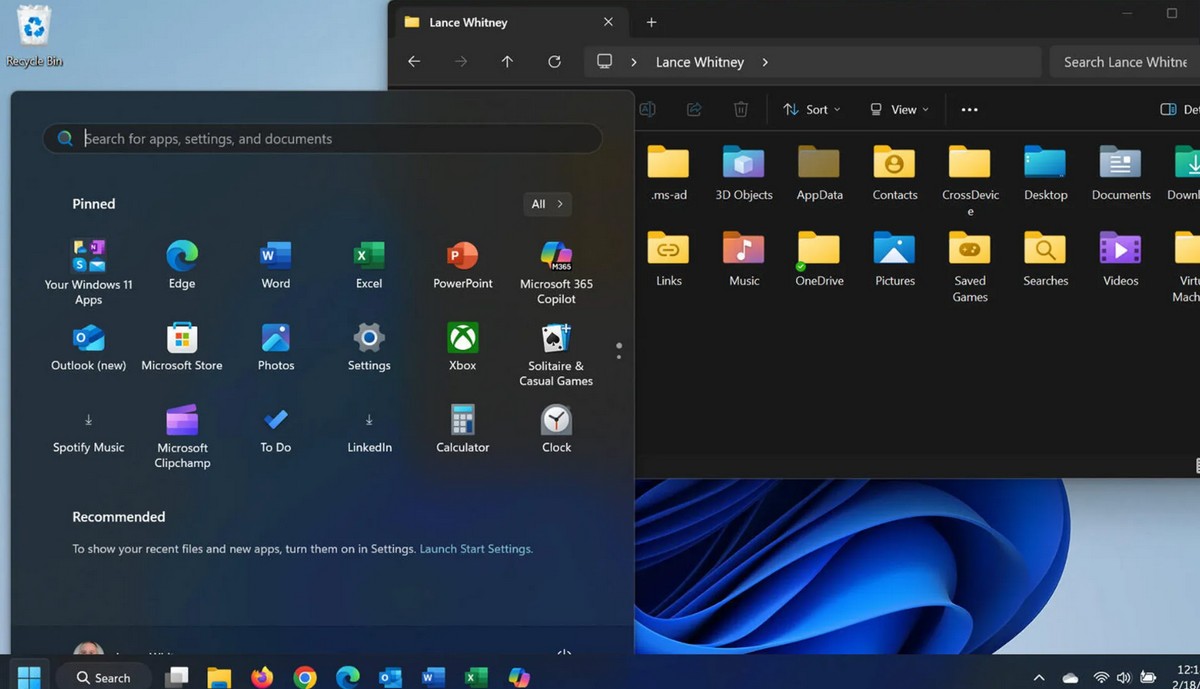Click the volume icon in system tray
1200x689 pixels.
(1123, 678)
